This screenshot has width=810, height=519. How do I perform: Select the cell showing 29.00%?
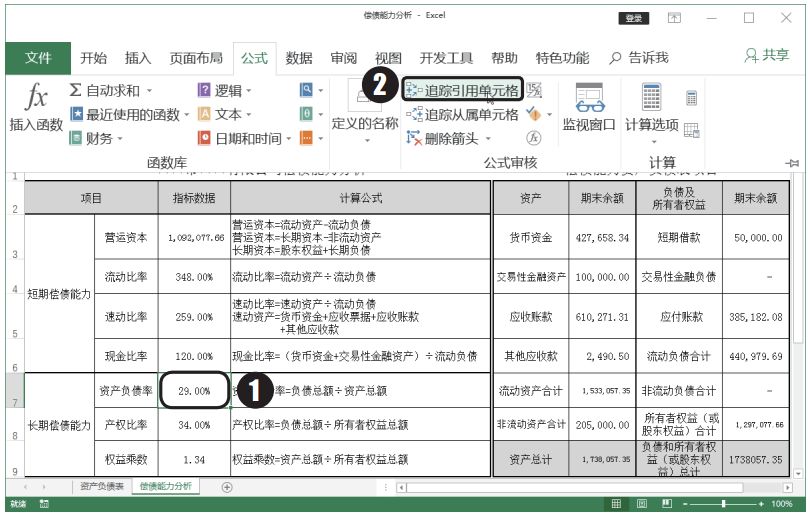point(194,391)
